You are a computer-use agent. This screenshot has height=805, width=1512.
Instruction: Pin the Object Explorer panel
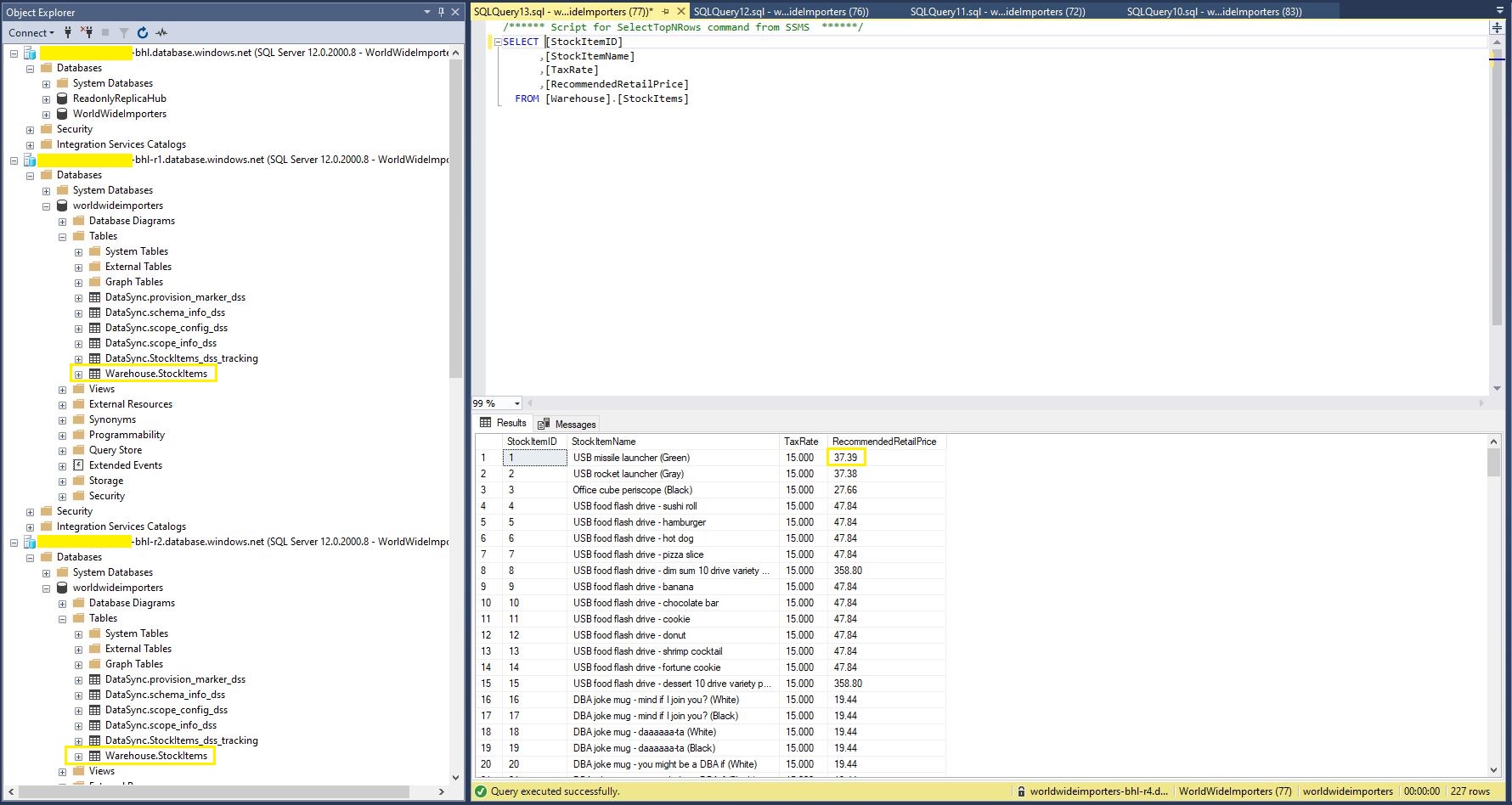pos(441,12)
